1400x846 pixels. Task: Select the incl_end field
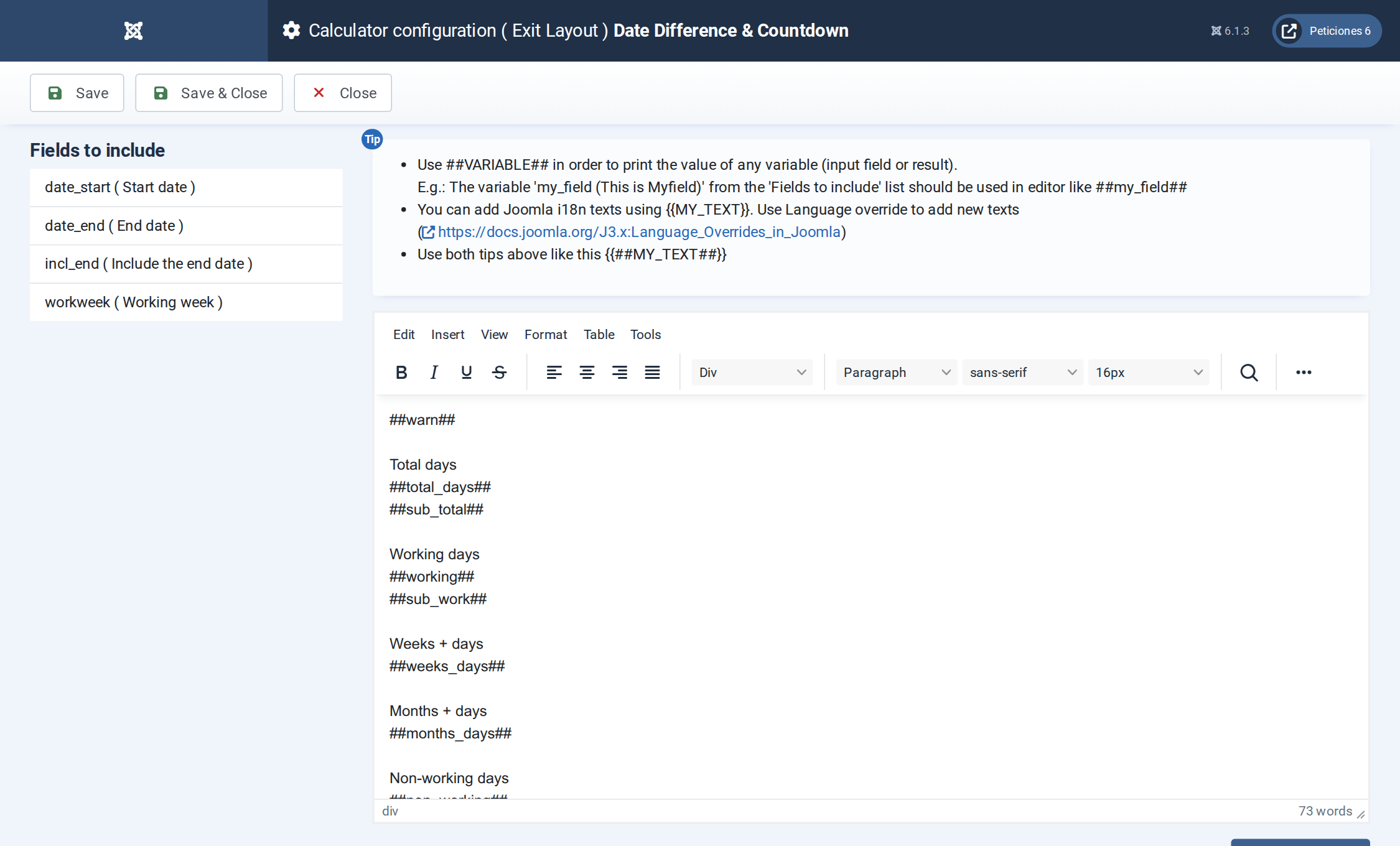click(x=186, y=264)
